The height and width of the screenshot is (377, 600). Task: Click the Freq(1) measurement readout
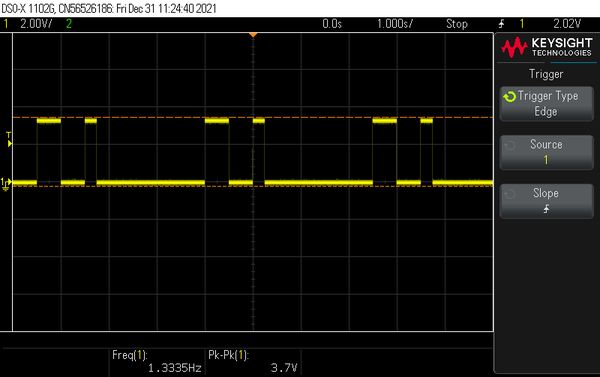(x=157, y=361)
